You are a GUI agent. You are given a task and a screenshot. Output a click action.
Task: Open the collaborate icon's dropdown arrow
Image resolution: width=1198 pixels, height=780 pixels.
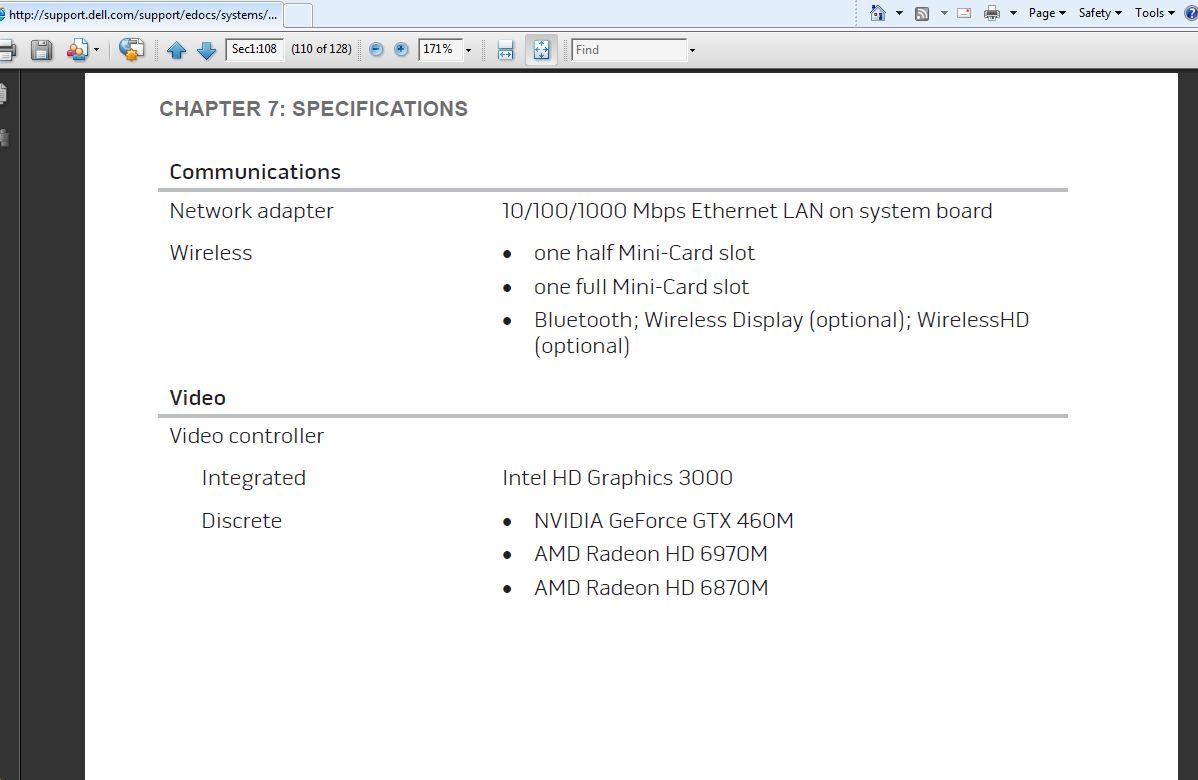(96, 50)
